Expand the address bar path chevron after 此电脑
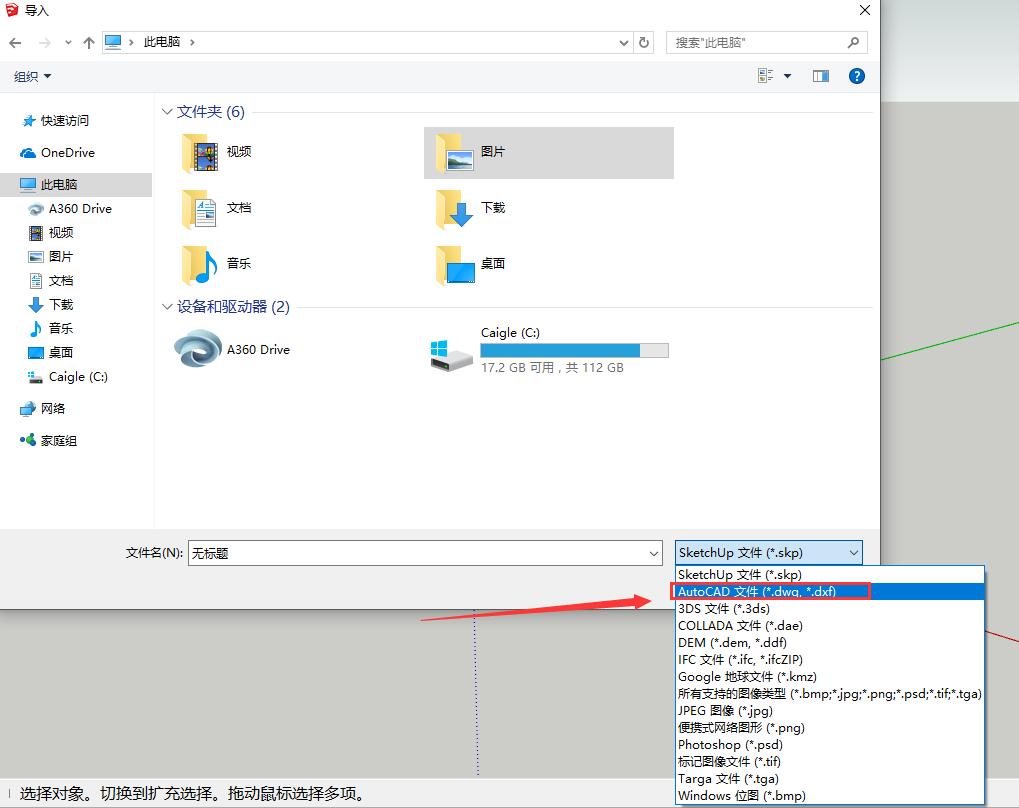The height and width of the screenshot is (808, 1019). point(192,42)
